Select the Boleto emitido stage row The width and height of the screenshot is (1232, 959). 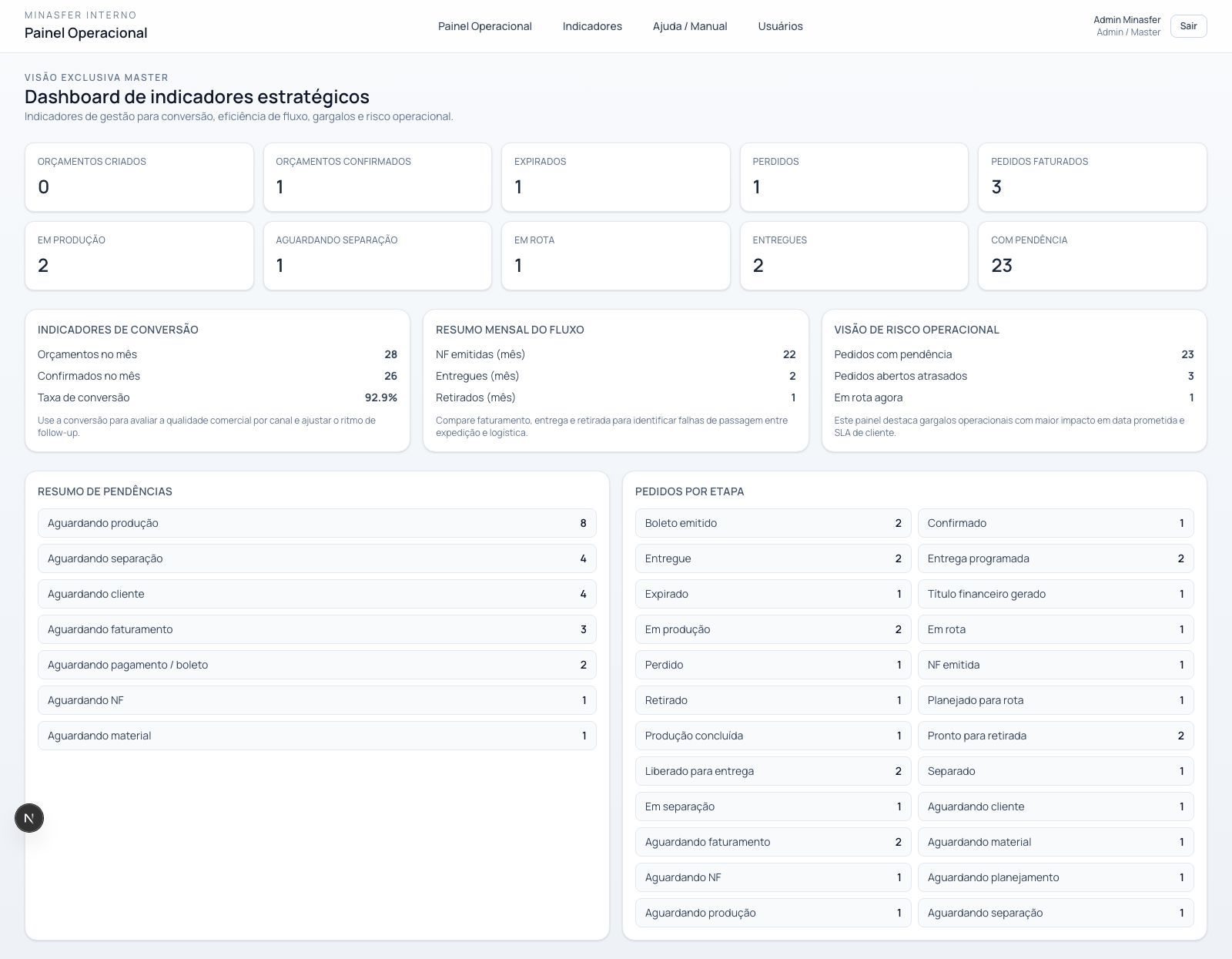click(772, 523)
